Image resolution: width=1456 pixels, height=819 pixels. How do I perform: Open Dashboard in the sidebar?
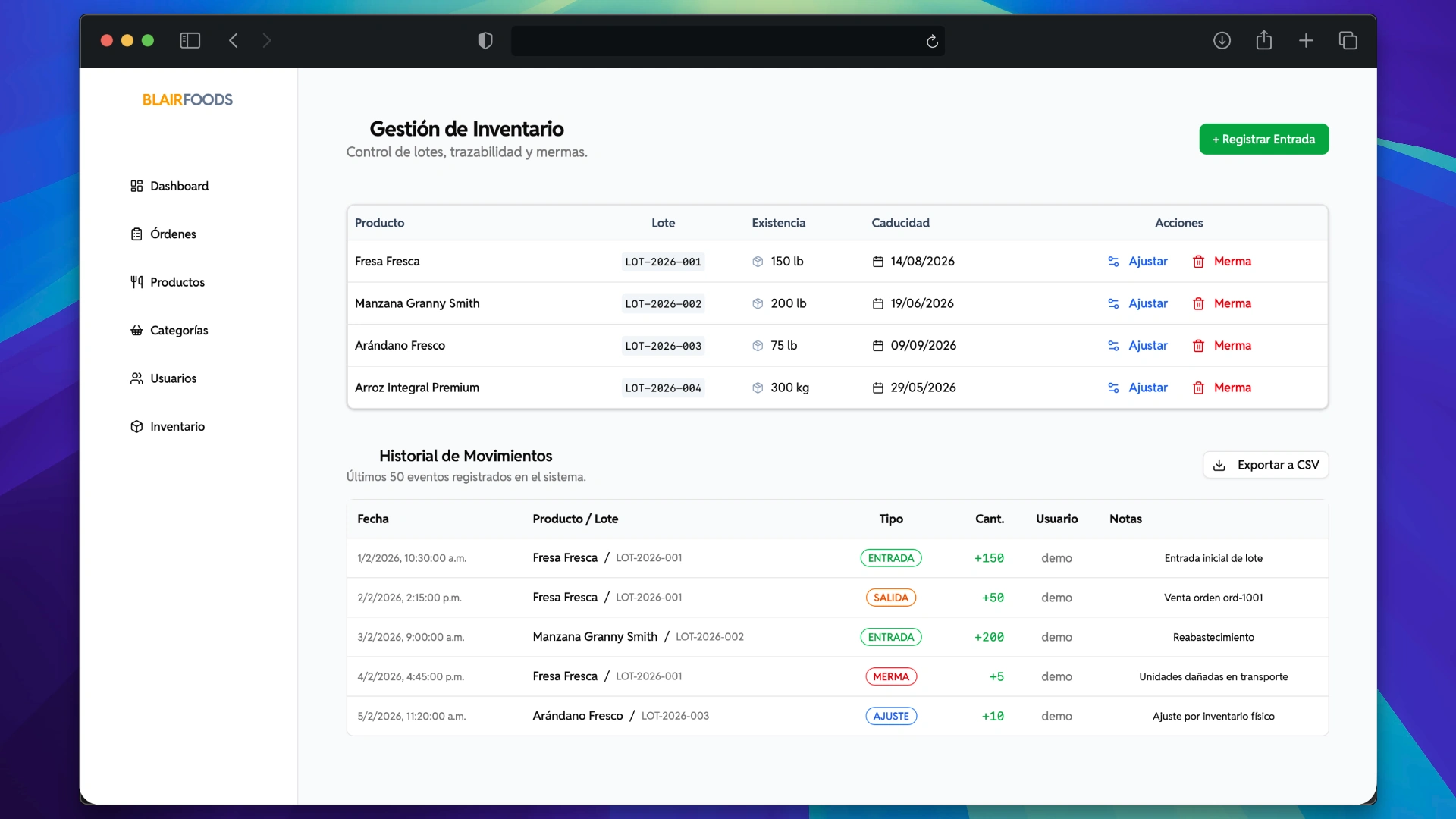pos(179,186)
